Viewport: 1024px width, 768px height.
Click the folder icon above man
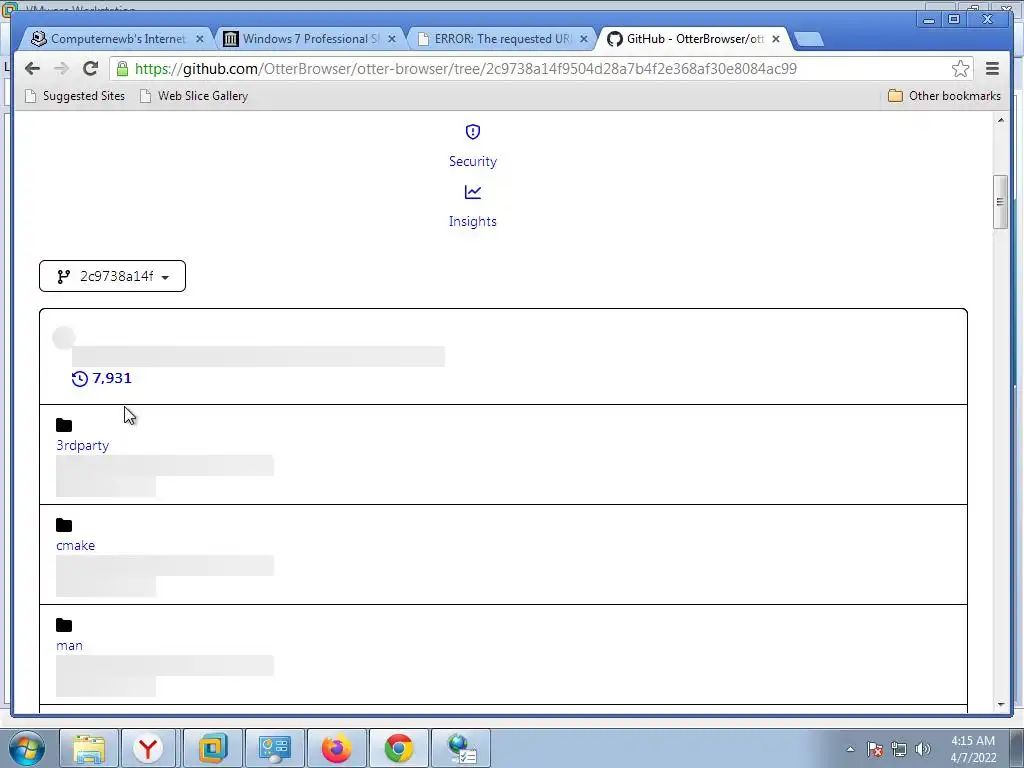[x=64, y=625]
